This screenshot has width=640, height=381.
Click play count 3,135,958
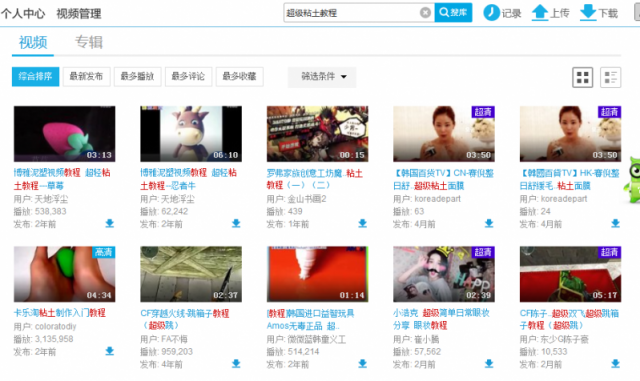(54, 339)
